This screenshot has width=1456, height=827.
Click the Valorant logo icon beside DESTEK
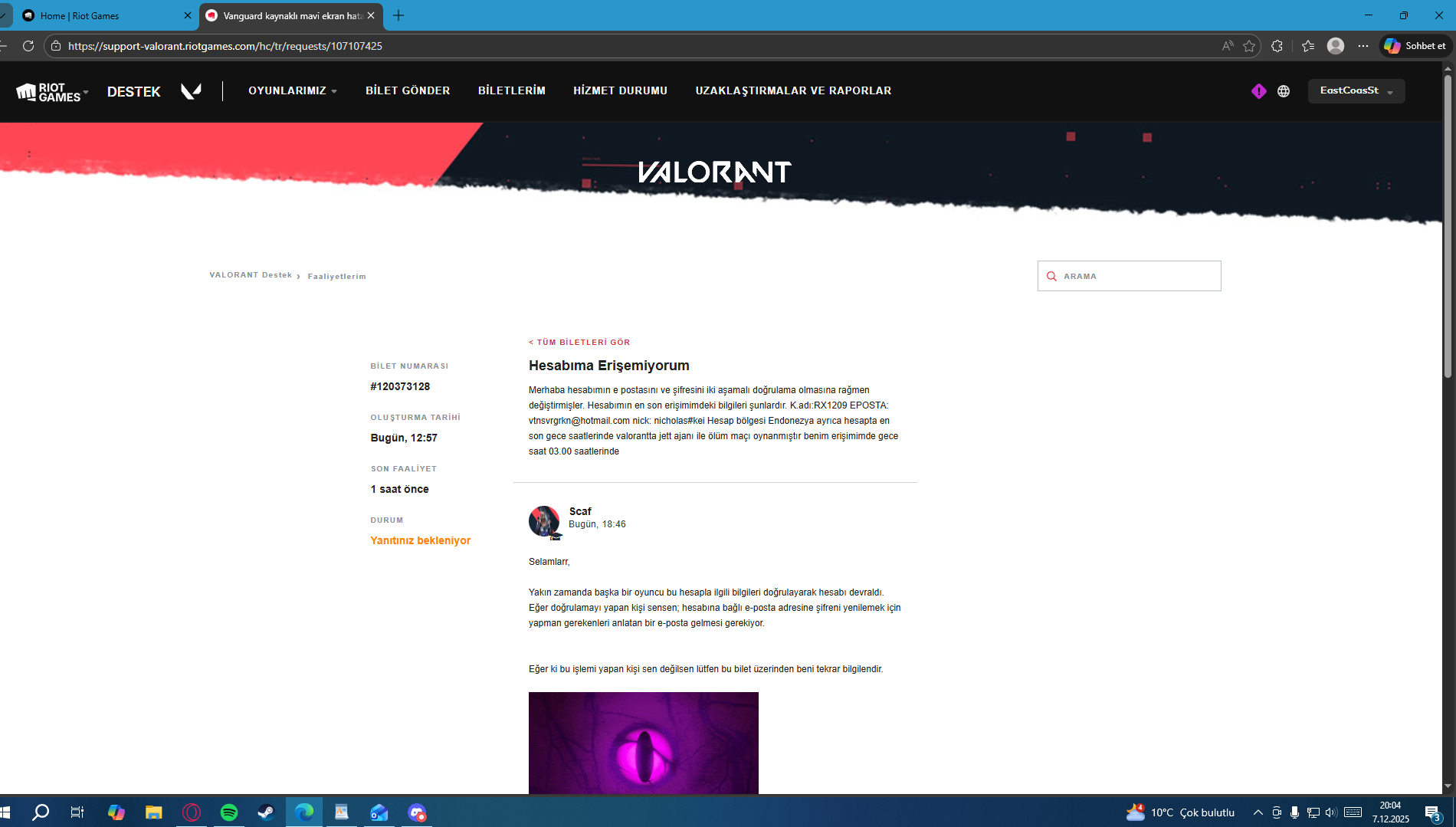[x=191, y=91]
